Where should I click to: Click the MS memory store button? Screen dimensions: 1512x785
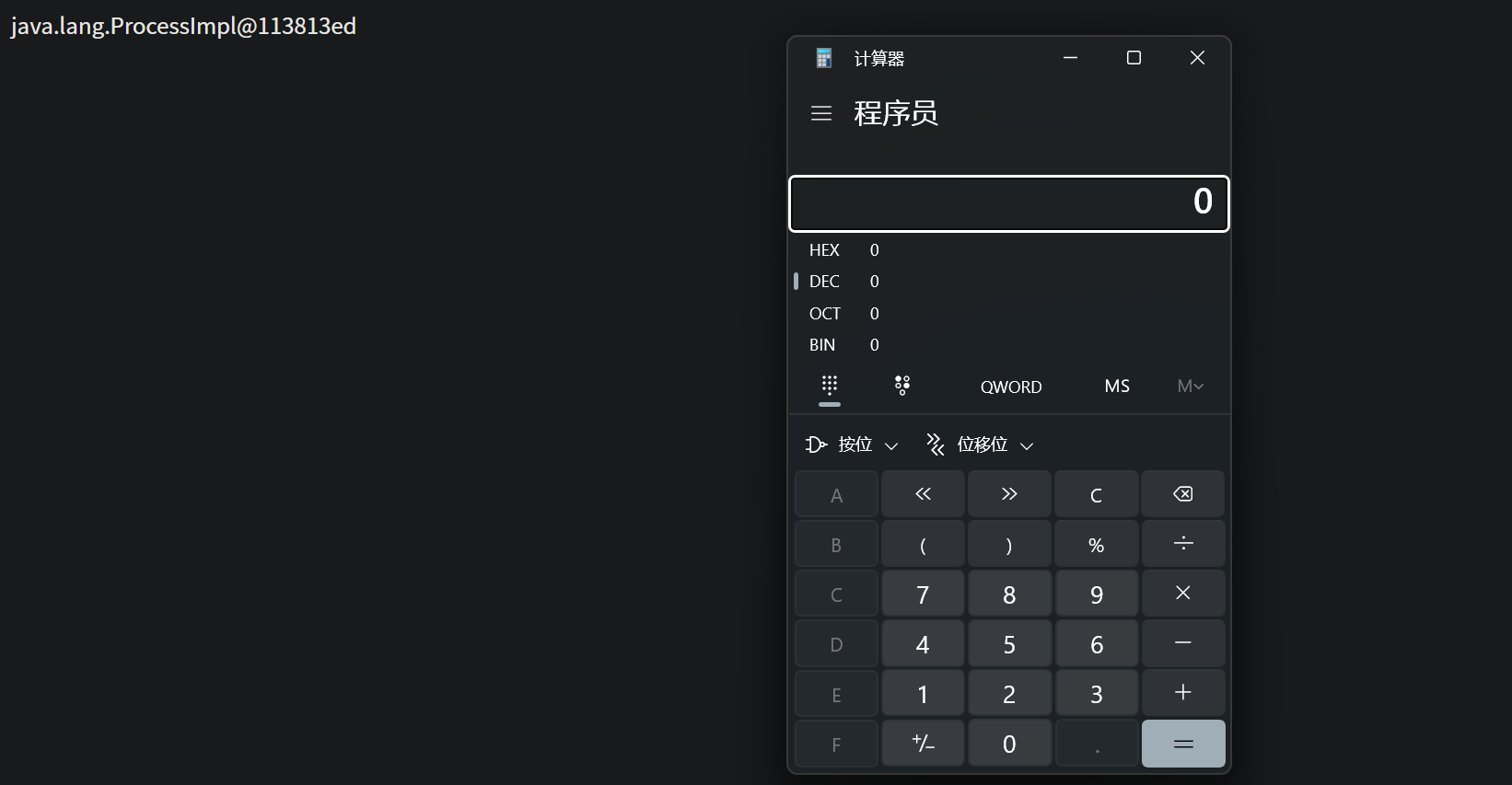[1117, 387]
